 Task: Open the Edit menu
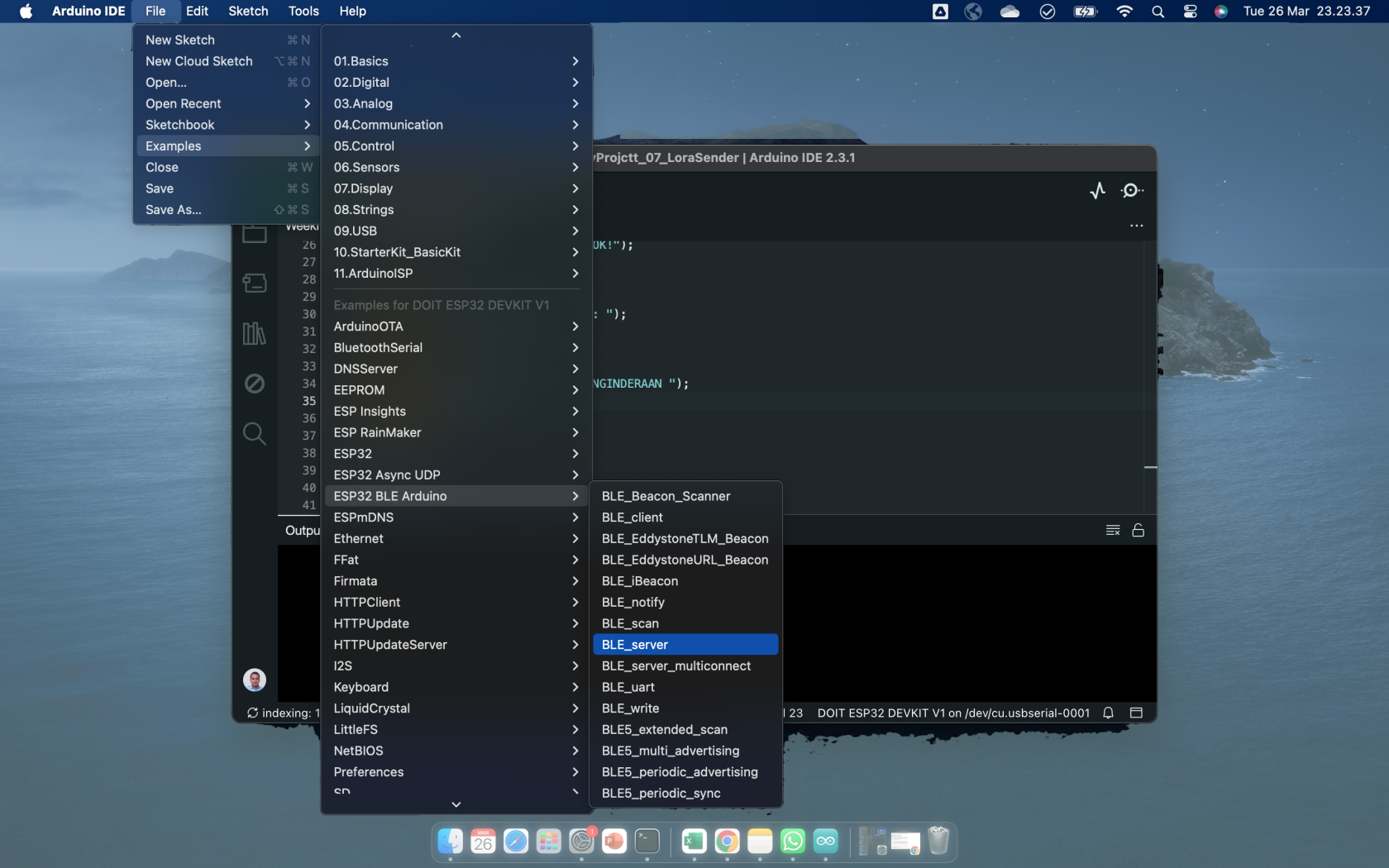point(197,12)
